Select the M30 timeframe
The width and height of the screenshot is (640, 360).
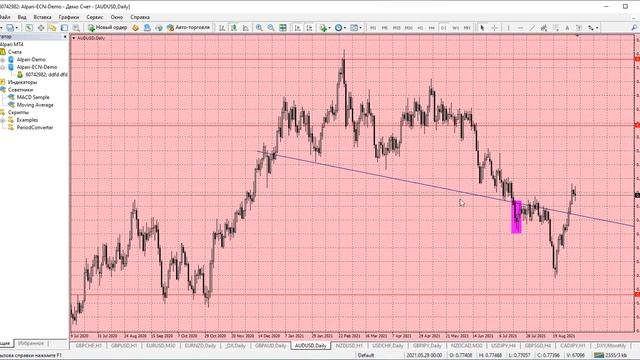click(x=408, y=28)
